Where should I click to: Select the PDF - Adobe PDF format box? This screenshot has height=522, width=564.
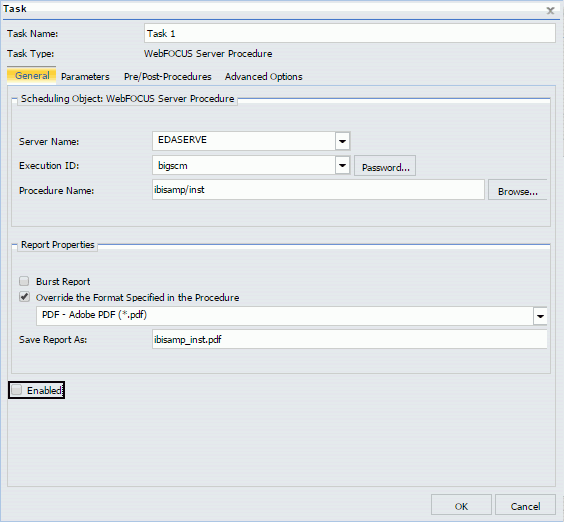click(285, 316)
